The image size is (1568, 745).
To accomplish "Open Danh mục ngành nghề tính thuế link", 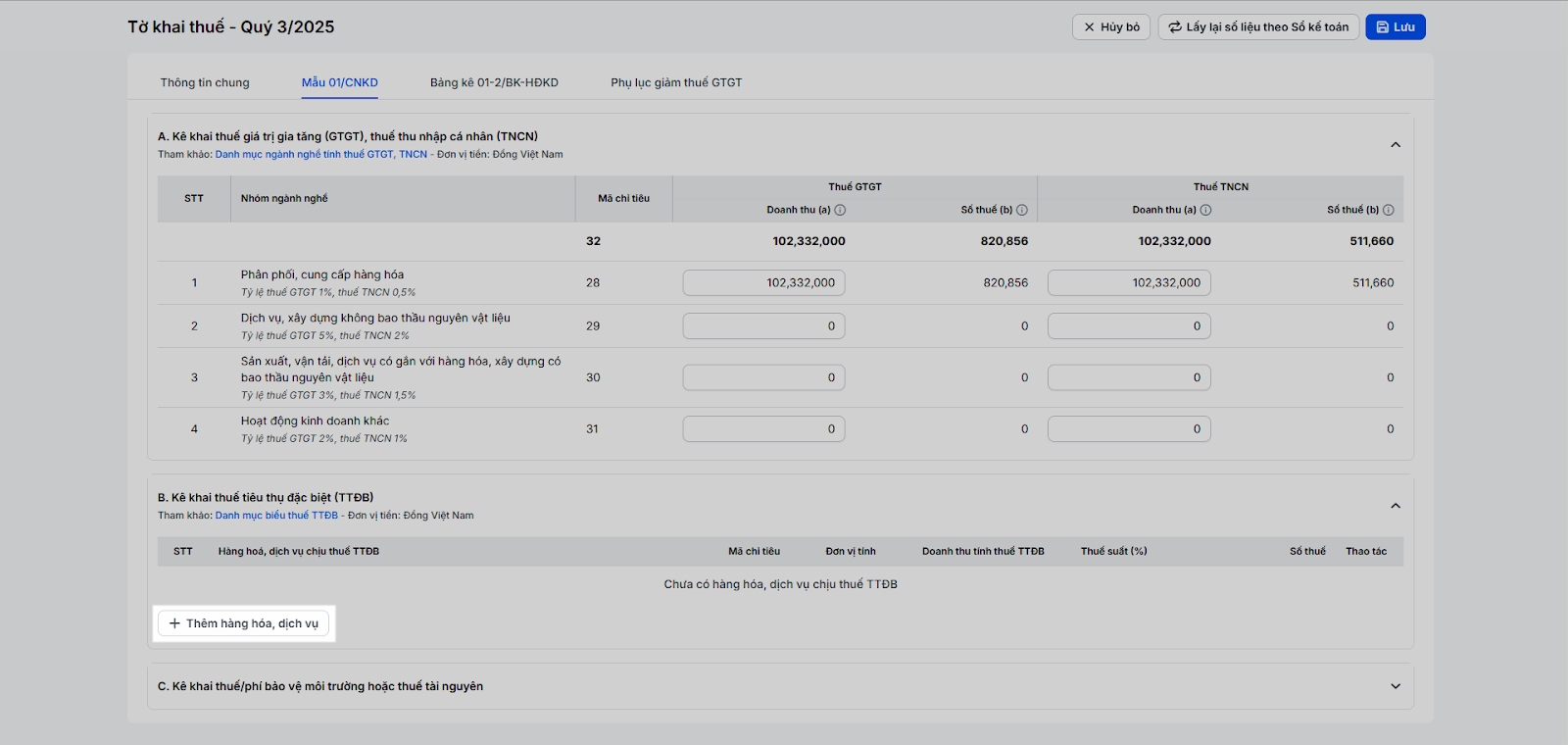I will [320, 155].
